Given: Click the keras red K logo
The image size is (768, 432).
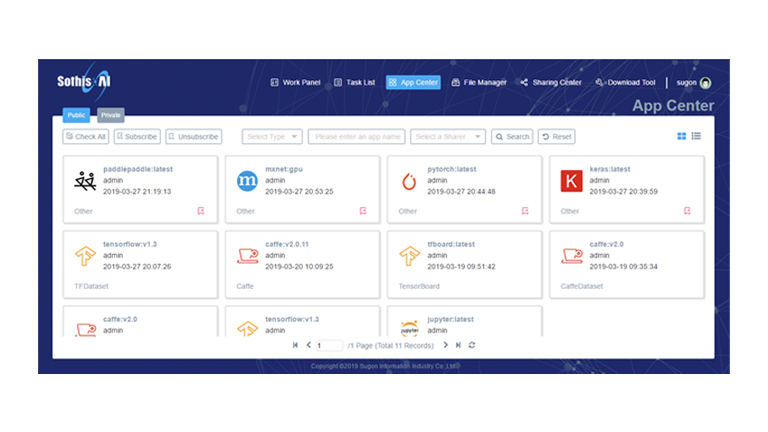Looking at the screenshot, I should pyautogui.click(x=571, y=181).
